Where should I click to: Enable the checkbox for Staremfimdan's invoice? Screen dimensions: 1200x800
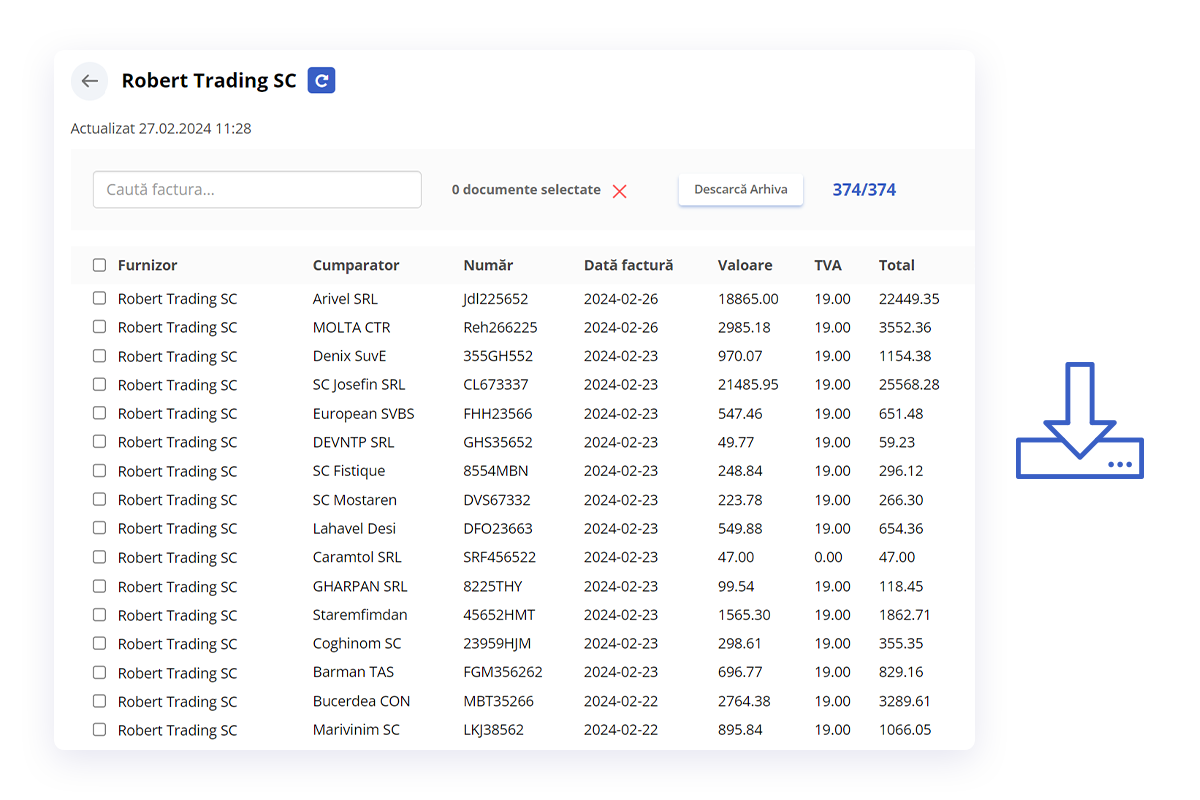[x=98, y=615]
